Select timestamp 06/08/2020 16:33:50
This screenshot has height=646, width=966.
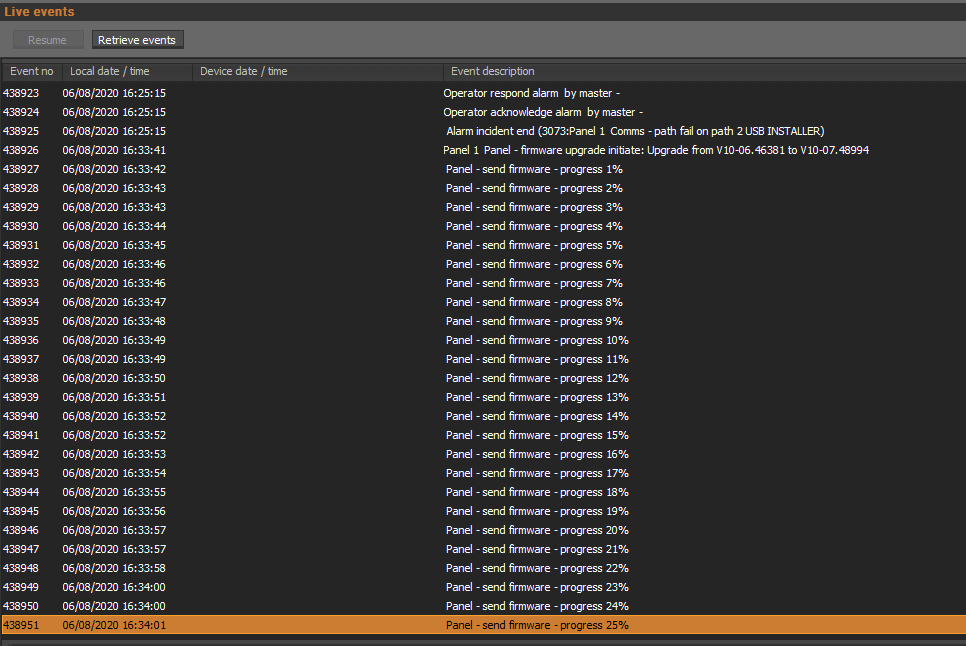[x=114, y=379]
